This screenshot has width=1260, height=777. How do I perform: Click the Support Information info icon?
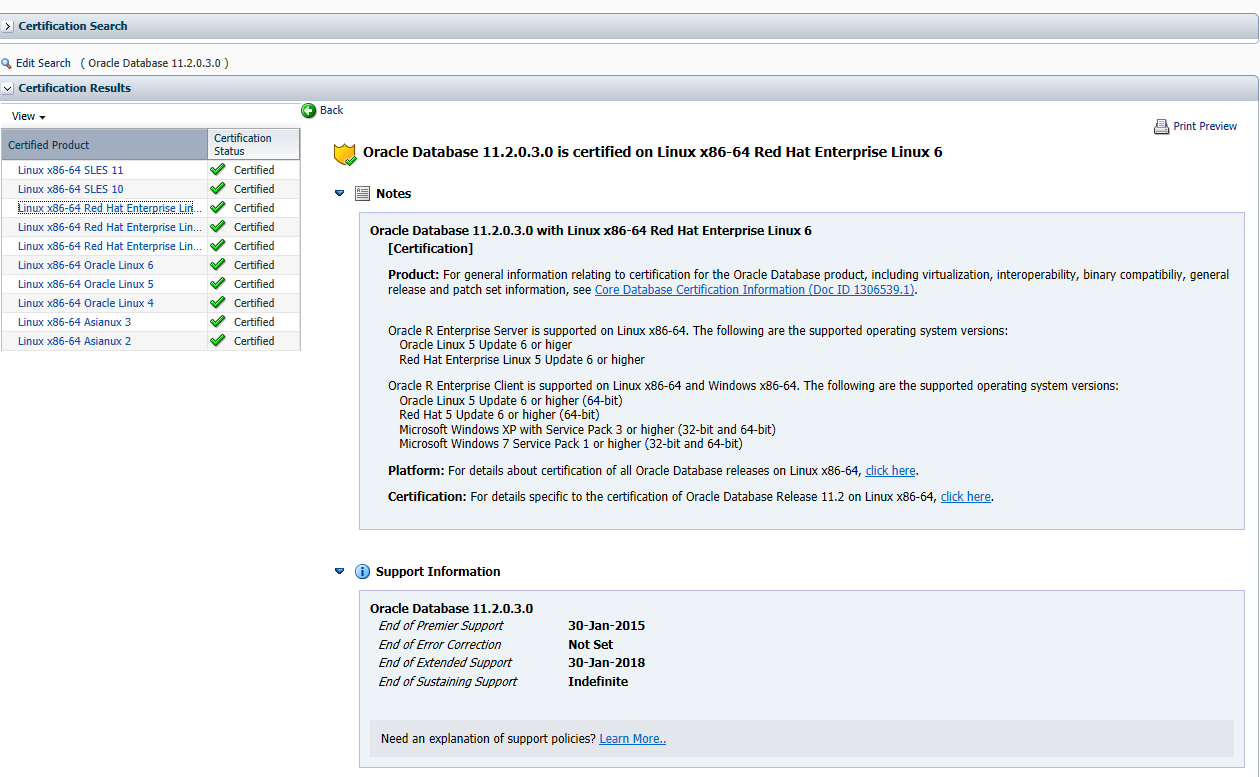pos(363,572)
